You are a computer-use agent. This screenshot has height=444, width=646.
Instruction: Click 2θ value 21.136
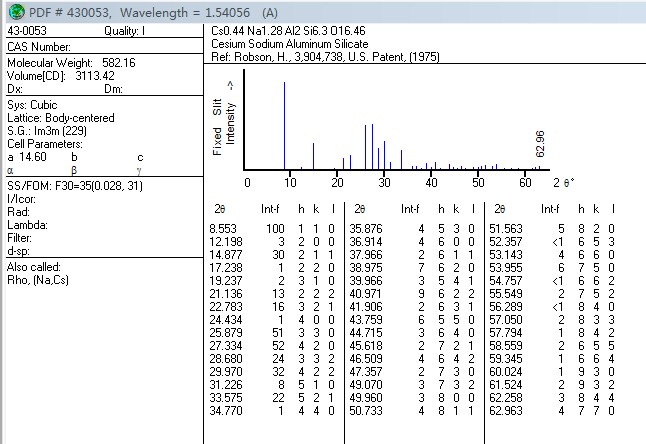click(226, 294)
